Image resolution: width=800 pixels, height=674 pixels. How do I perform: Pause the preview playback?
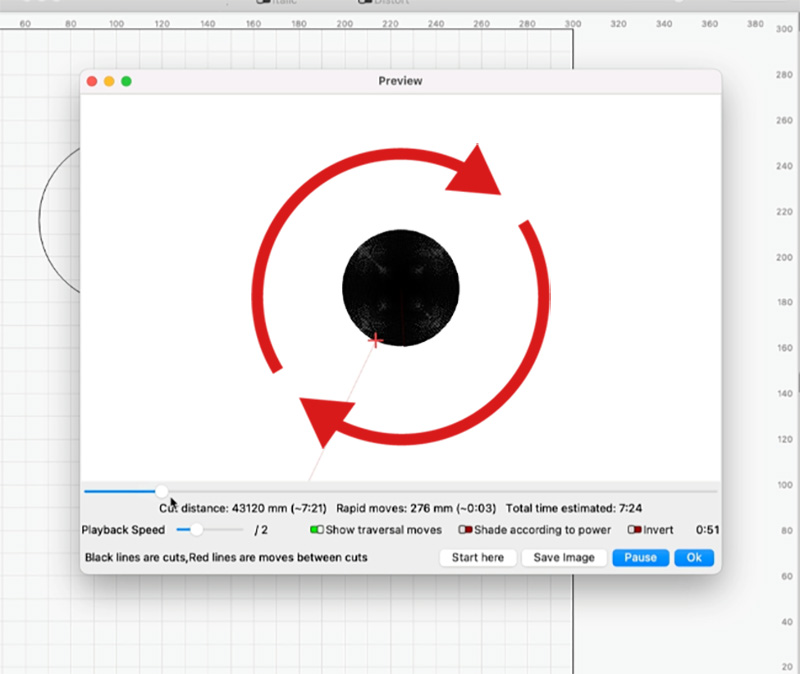pyautogui.click(x=640, y=557)
